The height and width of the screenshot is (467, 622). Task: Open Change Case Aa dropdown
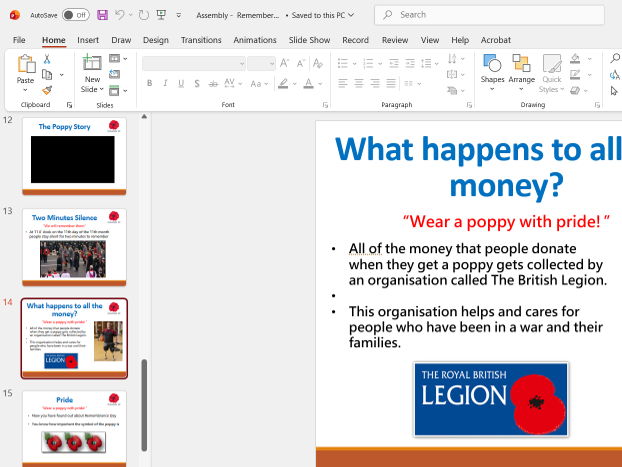pos(259,83)
